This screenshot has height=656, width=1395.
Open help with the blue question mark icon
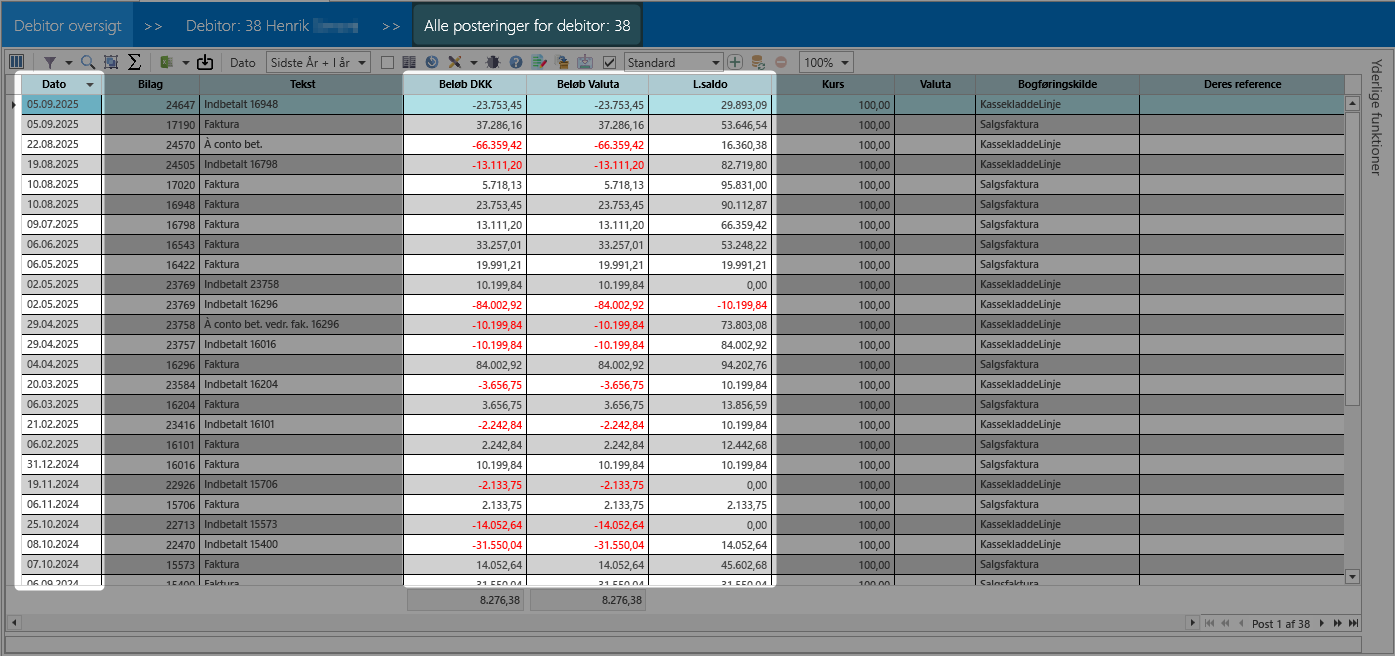click(x=517, y=62)
